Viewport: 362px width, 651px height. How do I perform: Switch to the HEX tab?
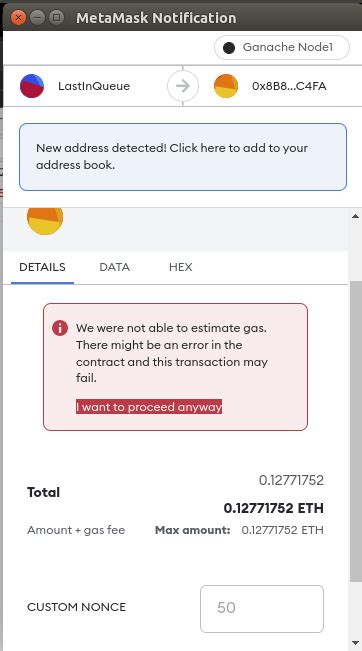point(181,267)
